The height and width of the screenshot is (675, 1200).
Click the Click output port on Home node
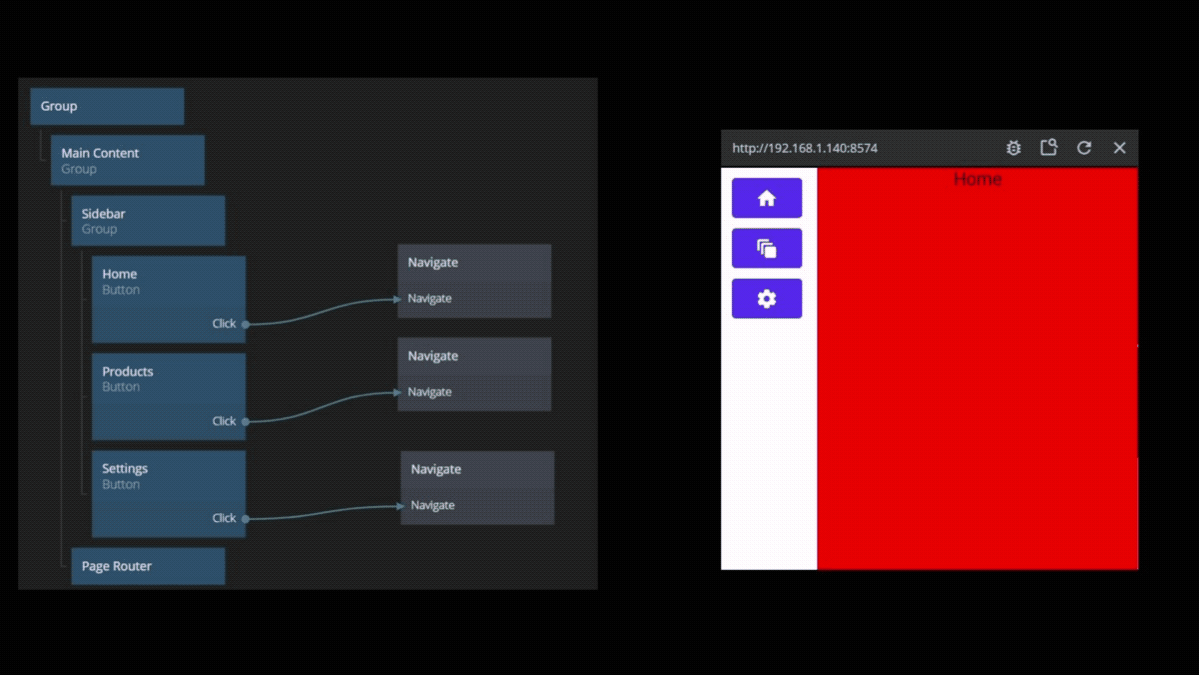tap(245, 324)
